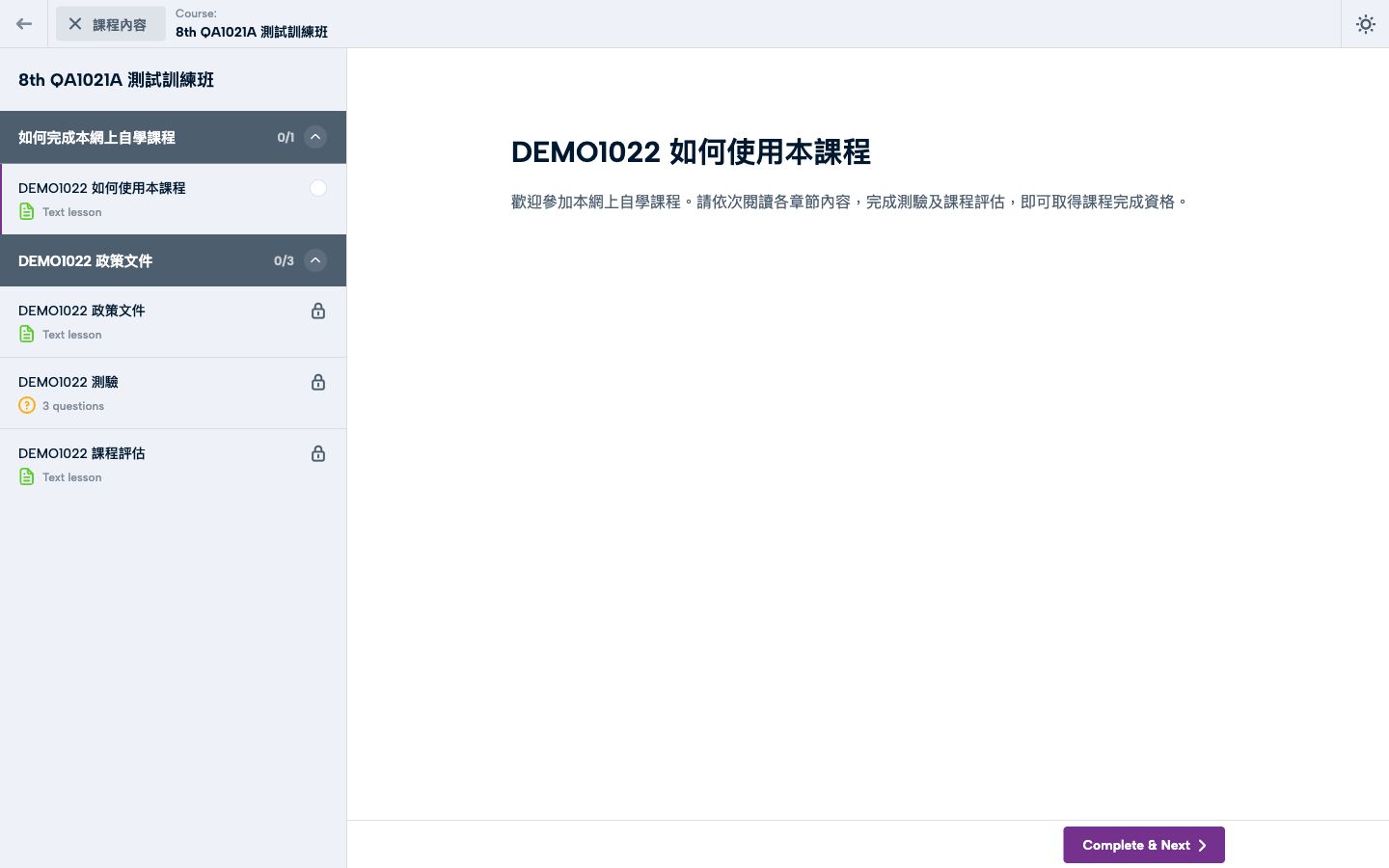
Task: Collapse the DEMO1022 政策文件 section chevron
Action: coord(315,260)
